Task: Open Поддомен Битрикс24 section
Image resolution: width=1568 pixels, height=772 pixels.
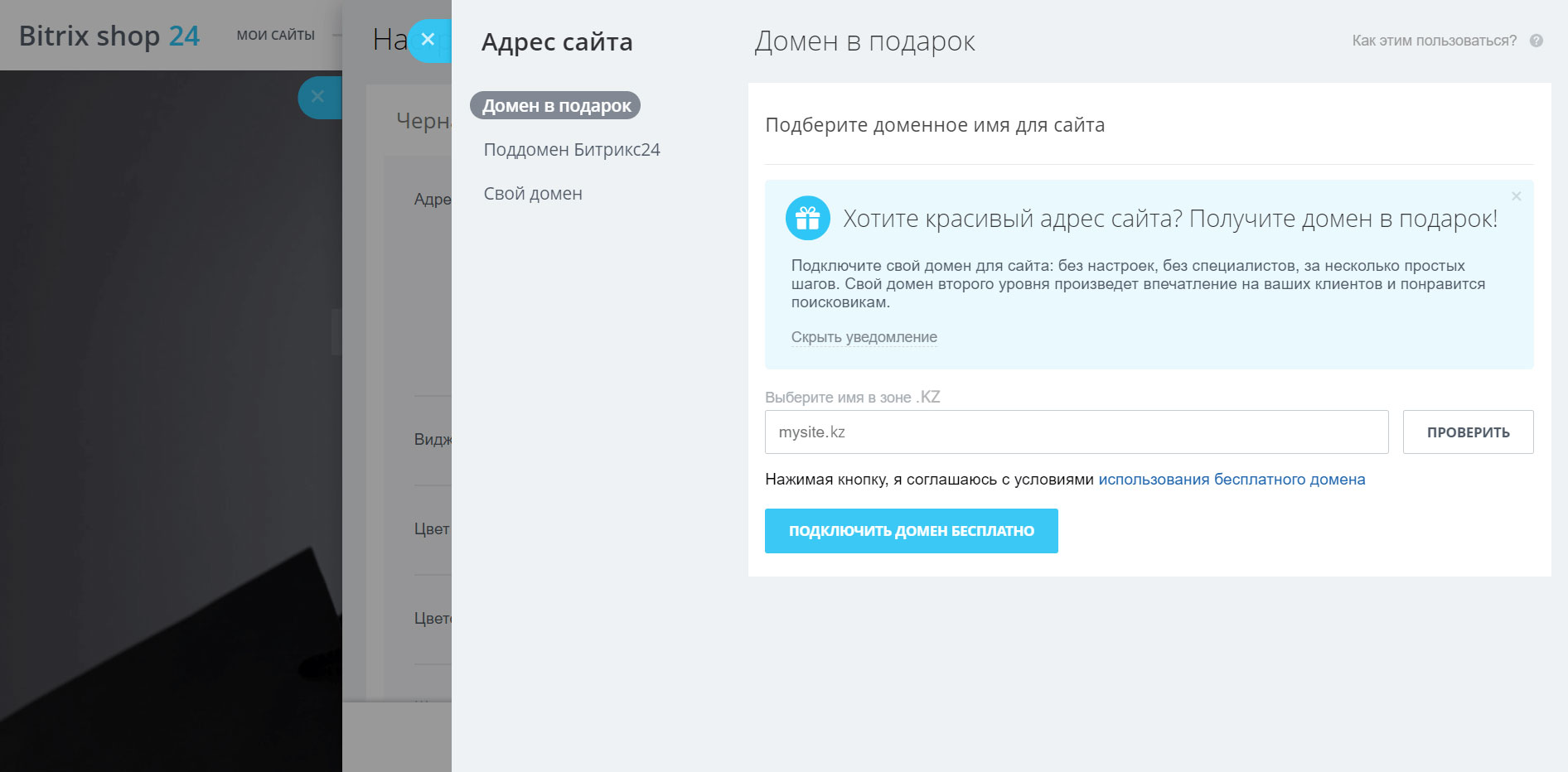Action: tap(572, 150)
